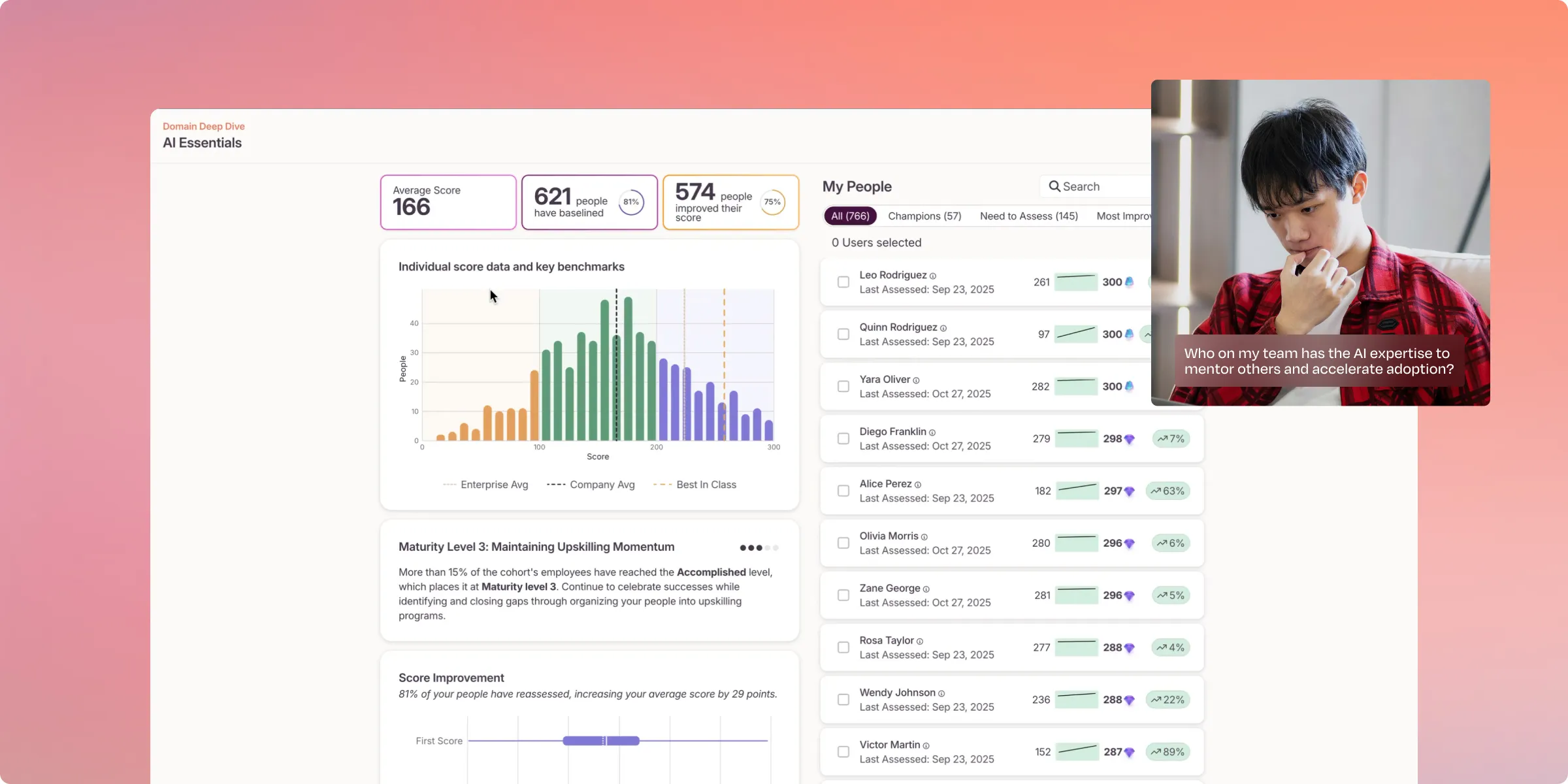Viewport: 1568px width, 784px height.
Task: Click Yara Oliver's blue badge icon
Action: click(x=1130, y=386)
